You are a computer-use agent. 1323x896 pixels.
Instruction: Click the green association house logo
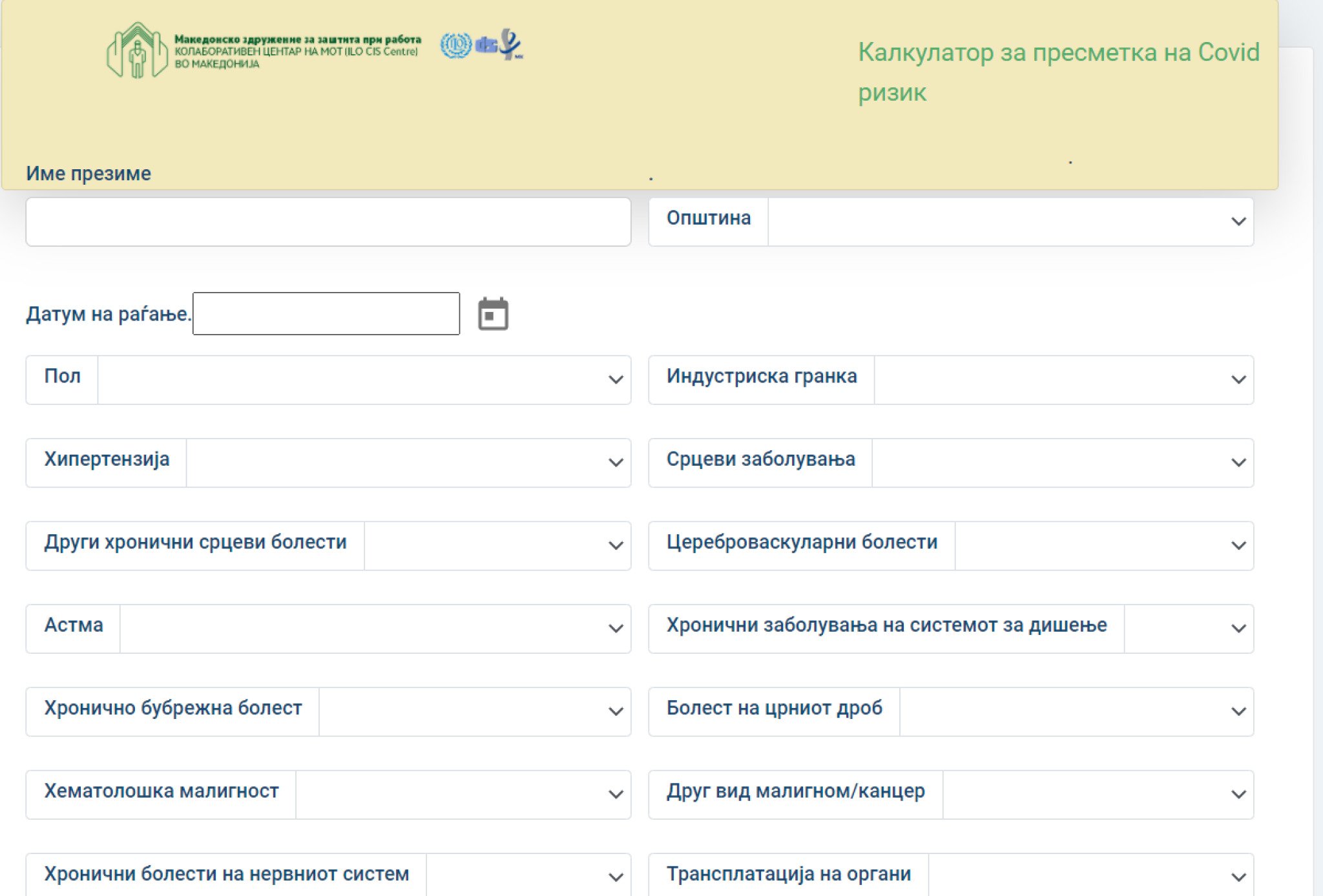[x=137, y=50]
